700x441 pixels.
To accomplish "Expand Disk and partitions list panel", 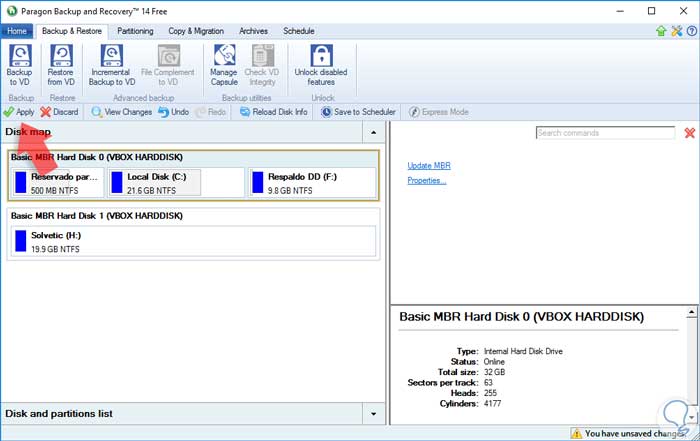I will 374,414.
